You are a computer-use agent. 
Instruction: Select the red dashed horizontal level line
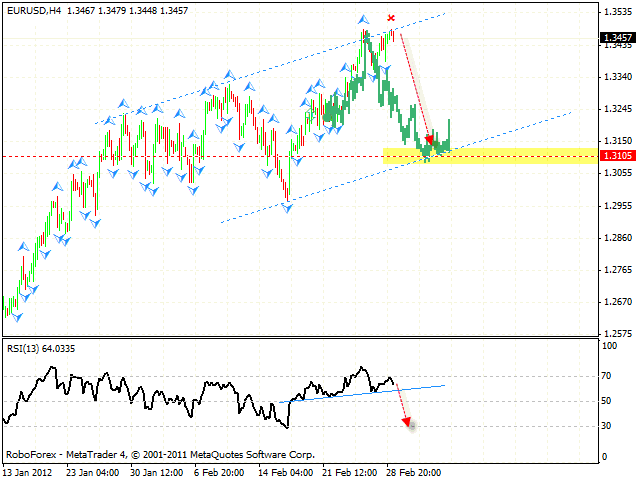[200, 157]
